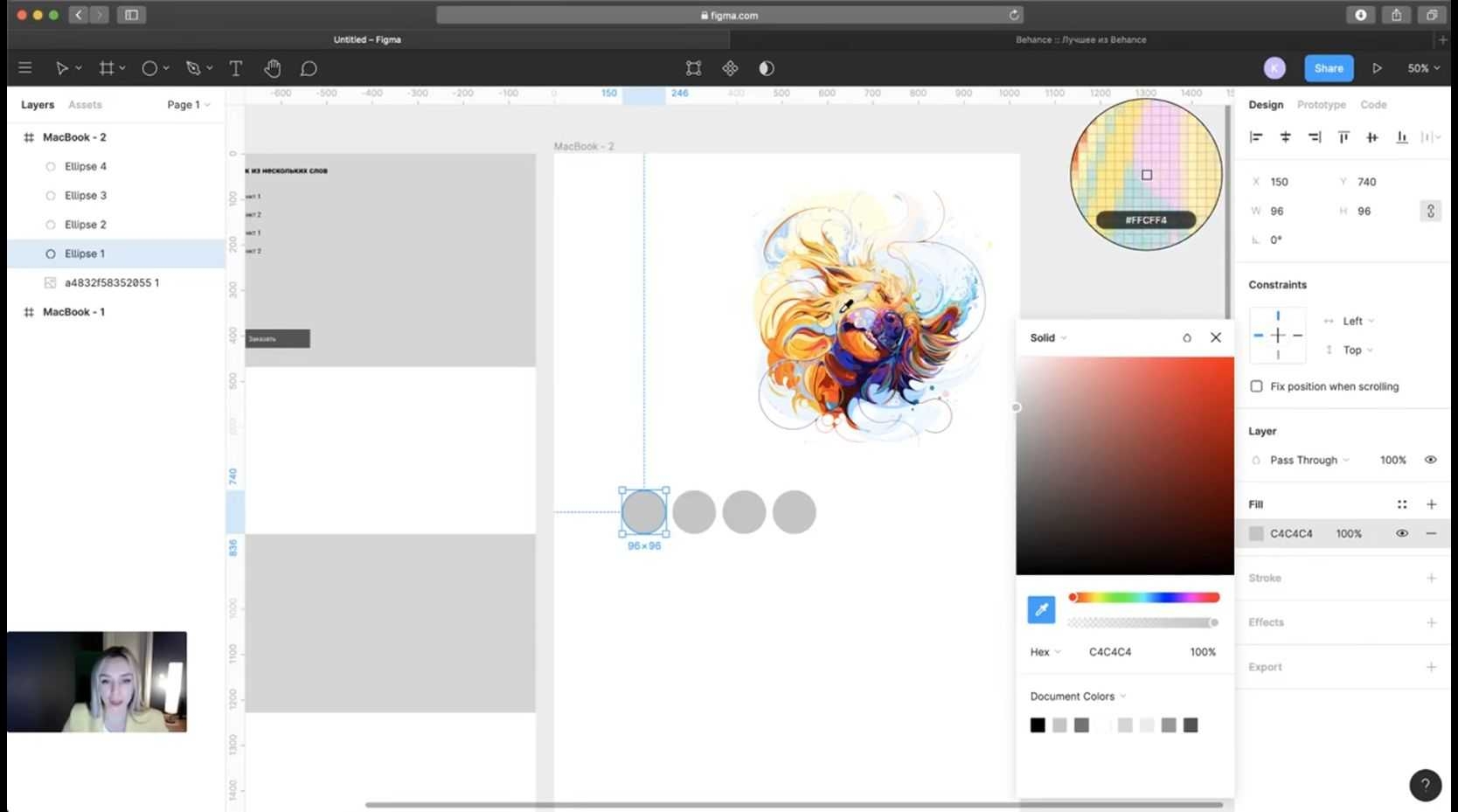The image size is (1458, 812).
Task: Switch to the Behance browser tab
Action: pyautogui.click(x=1080, y=39)
